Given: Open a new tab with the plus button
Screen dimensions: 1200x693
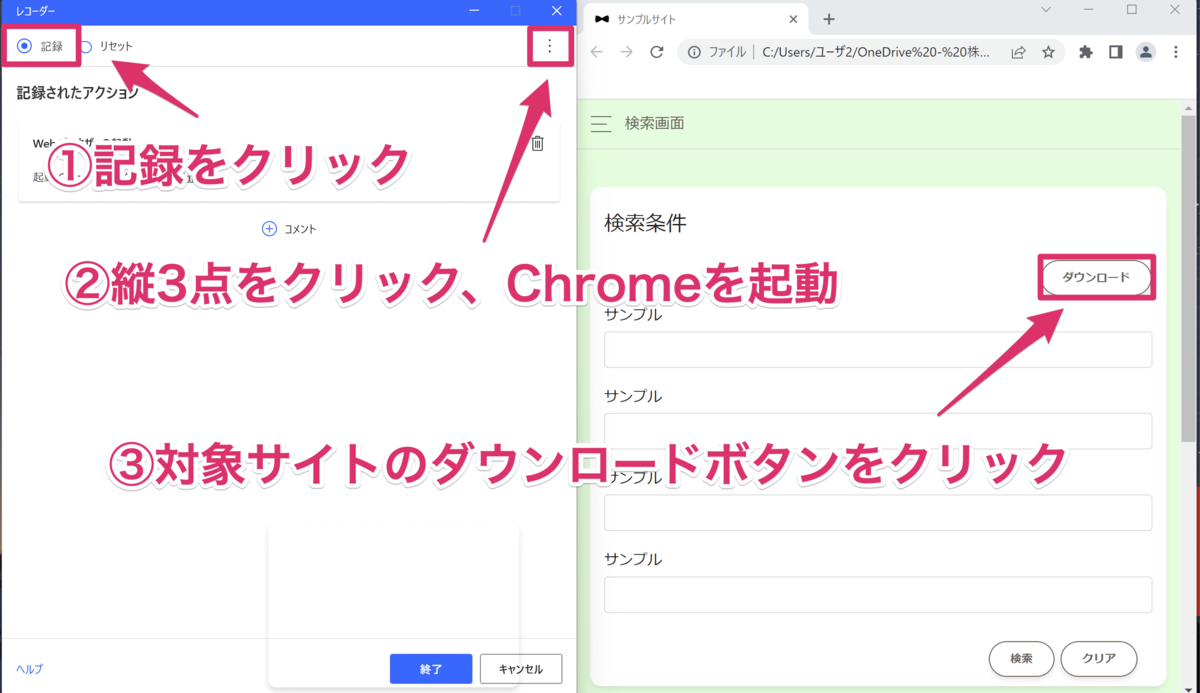Looking at the screenshot, I should (x=828, y=18).
